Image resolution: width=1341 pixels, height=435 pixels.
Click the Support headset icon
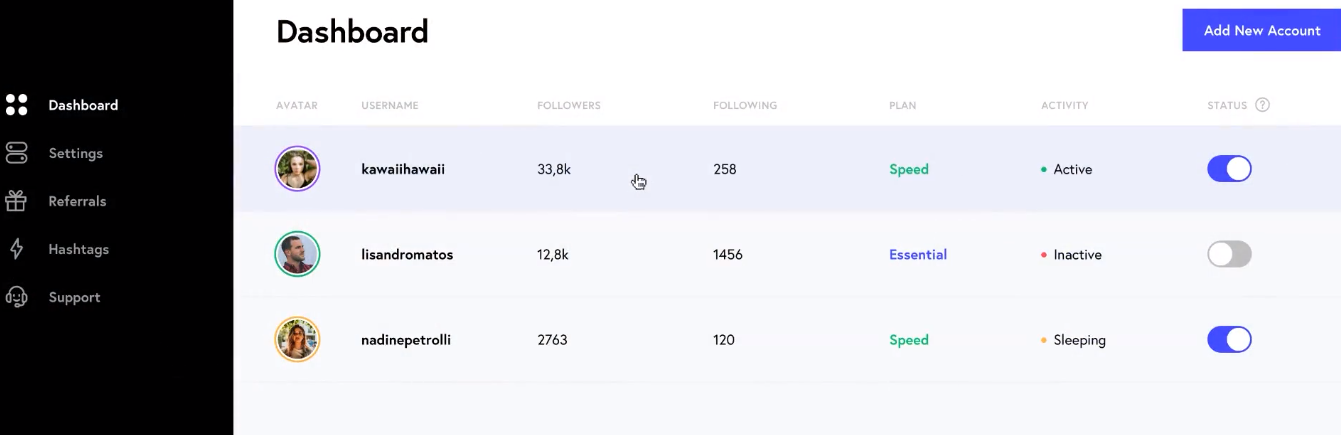[x=16, y=297]
